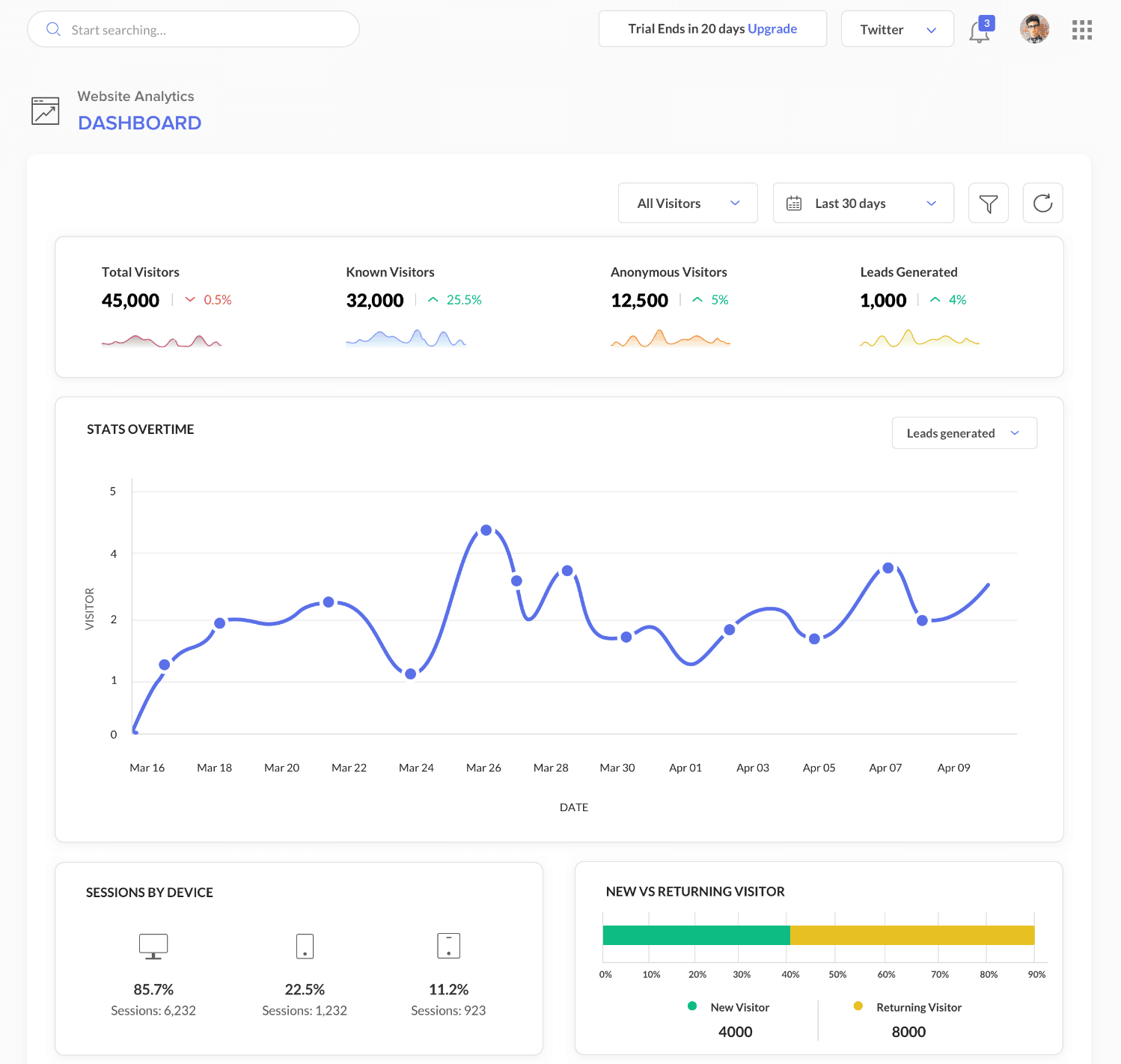The height and width of the screenshot is (1064, 1121).
Task: Click the 12,500 anonymous visitors value
Action: (x=640, y=301)
